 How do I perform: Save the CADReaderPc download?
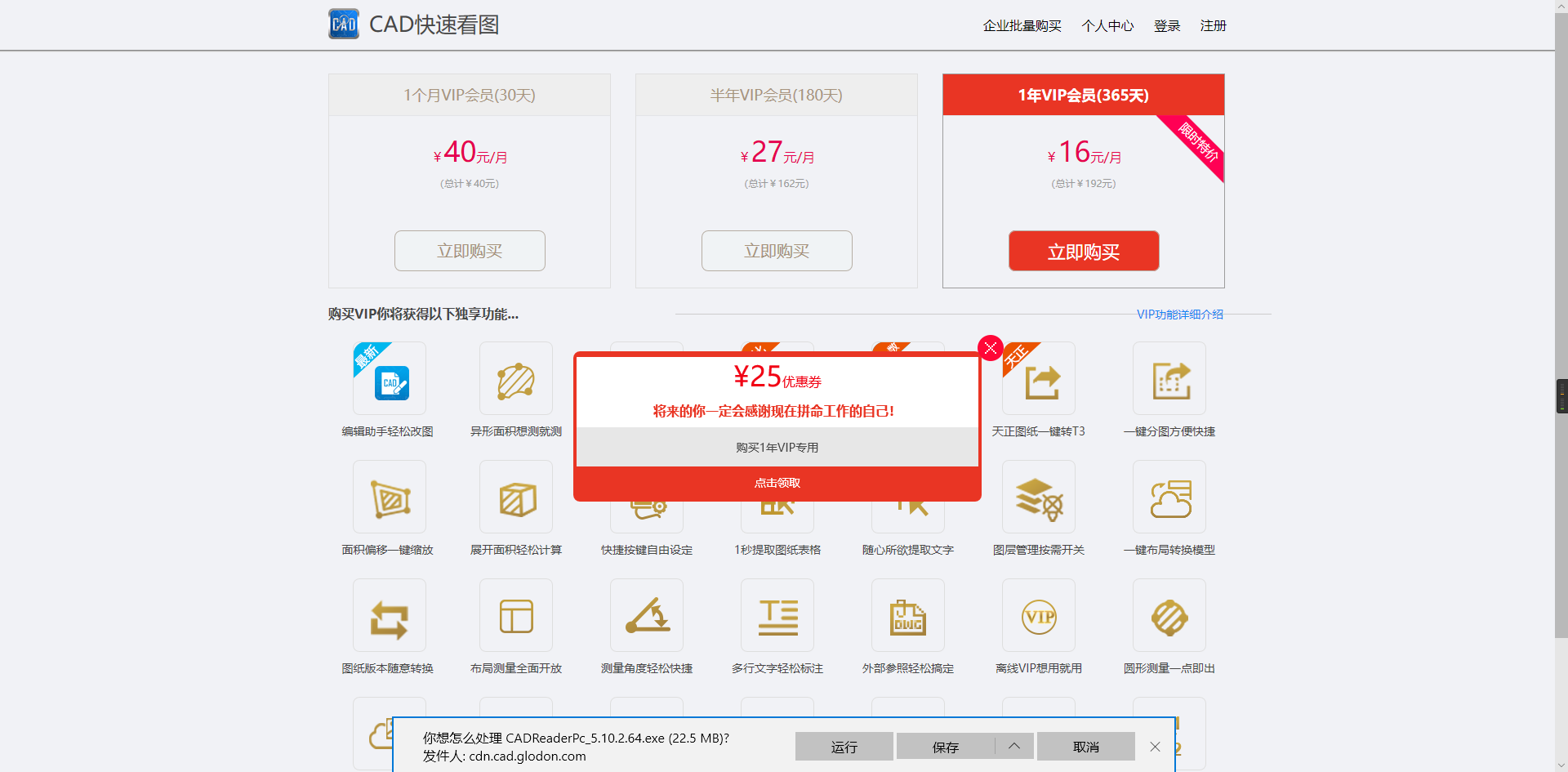point(946,746)
